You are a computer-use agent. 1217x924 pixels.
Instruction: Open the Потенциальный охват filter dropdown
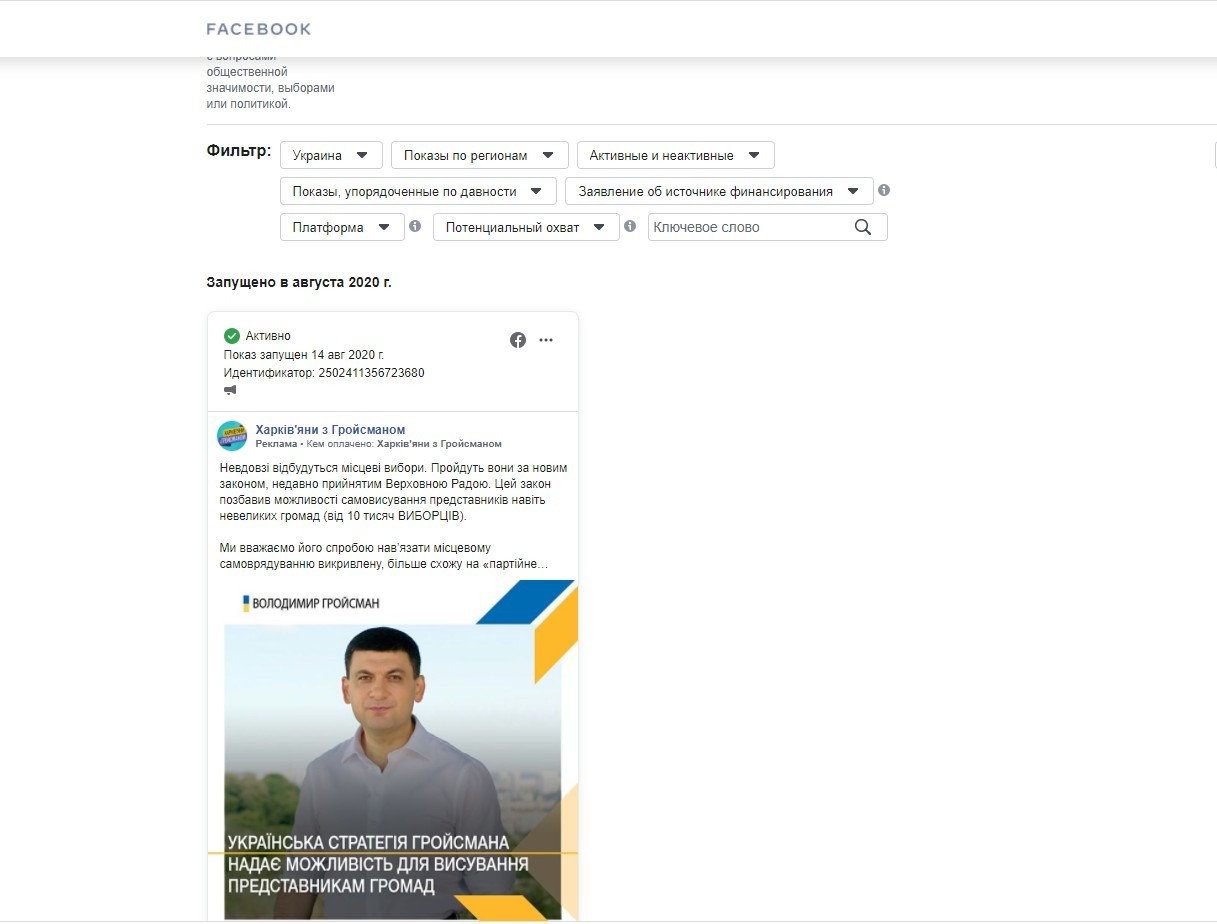525,227
